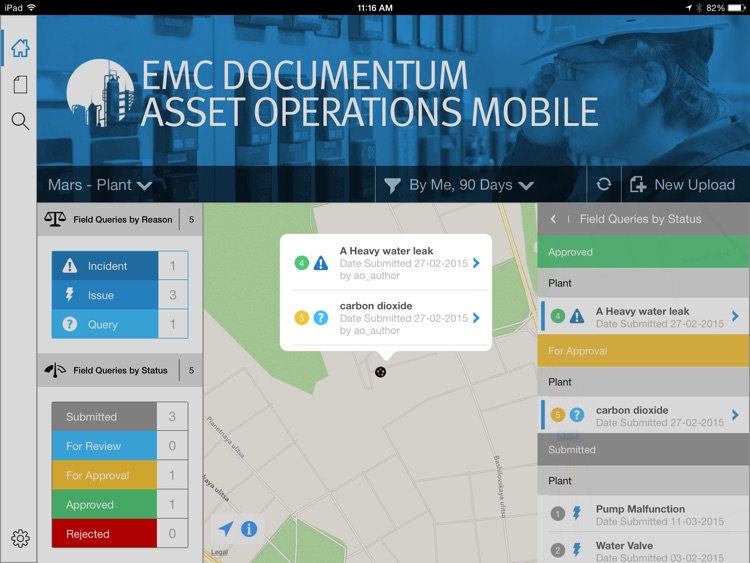Screen dimensions: 750x563
Task: Click the grey number 2 badge for Water Valve
Action: coord(558,550)
